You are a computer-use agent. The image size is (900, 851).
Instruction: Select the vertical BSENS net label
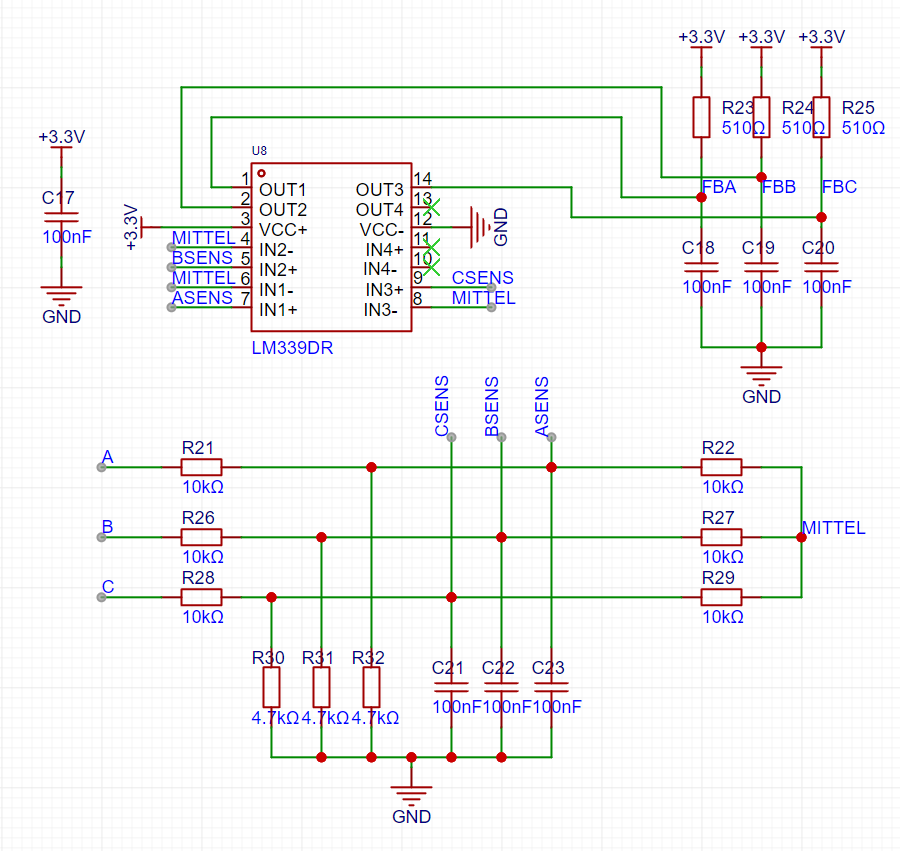click(491, 406)
